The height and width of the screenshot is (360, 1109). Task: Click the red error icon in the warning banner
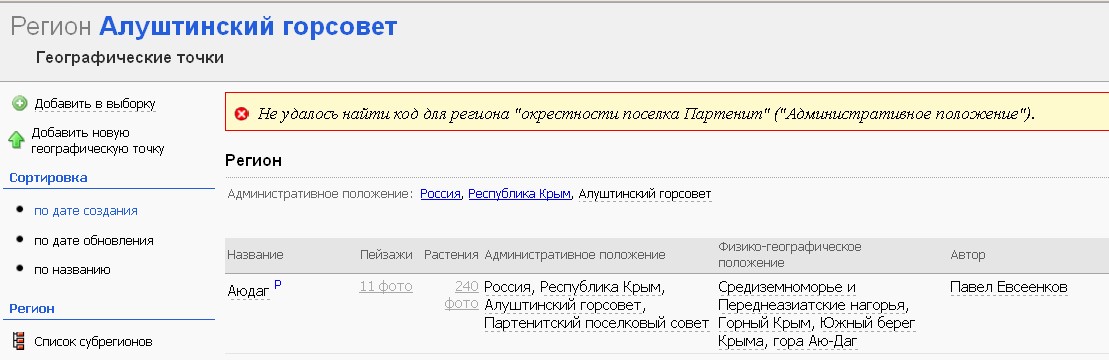click(242, 113)
